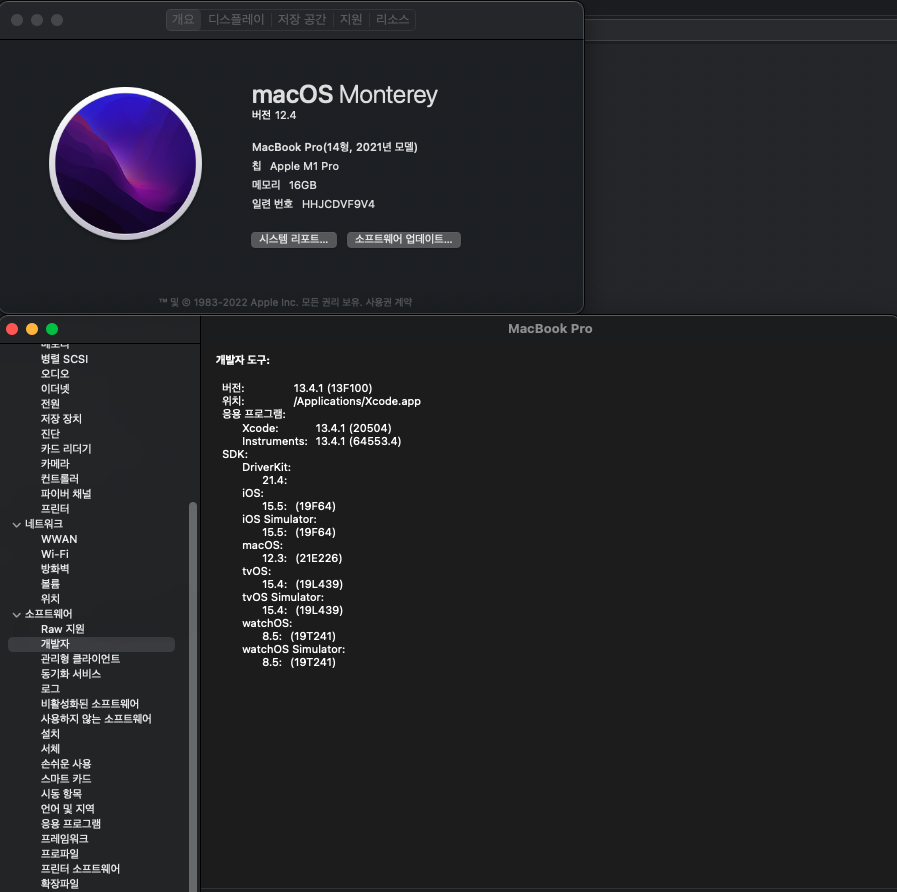The height and width of the screenshot is (892, 897).
Task: Switch to the 개요 tab
Action: click(183, 19)
